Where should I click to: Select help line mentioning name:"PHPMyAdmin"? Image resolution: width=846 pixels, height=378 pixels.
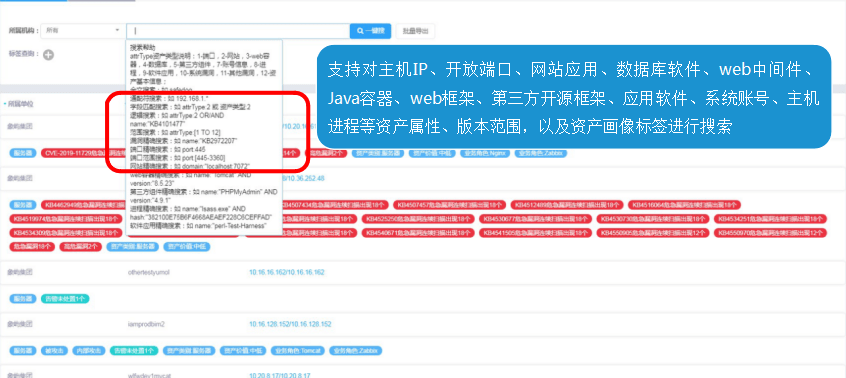pos(204,196)
